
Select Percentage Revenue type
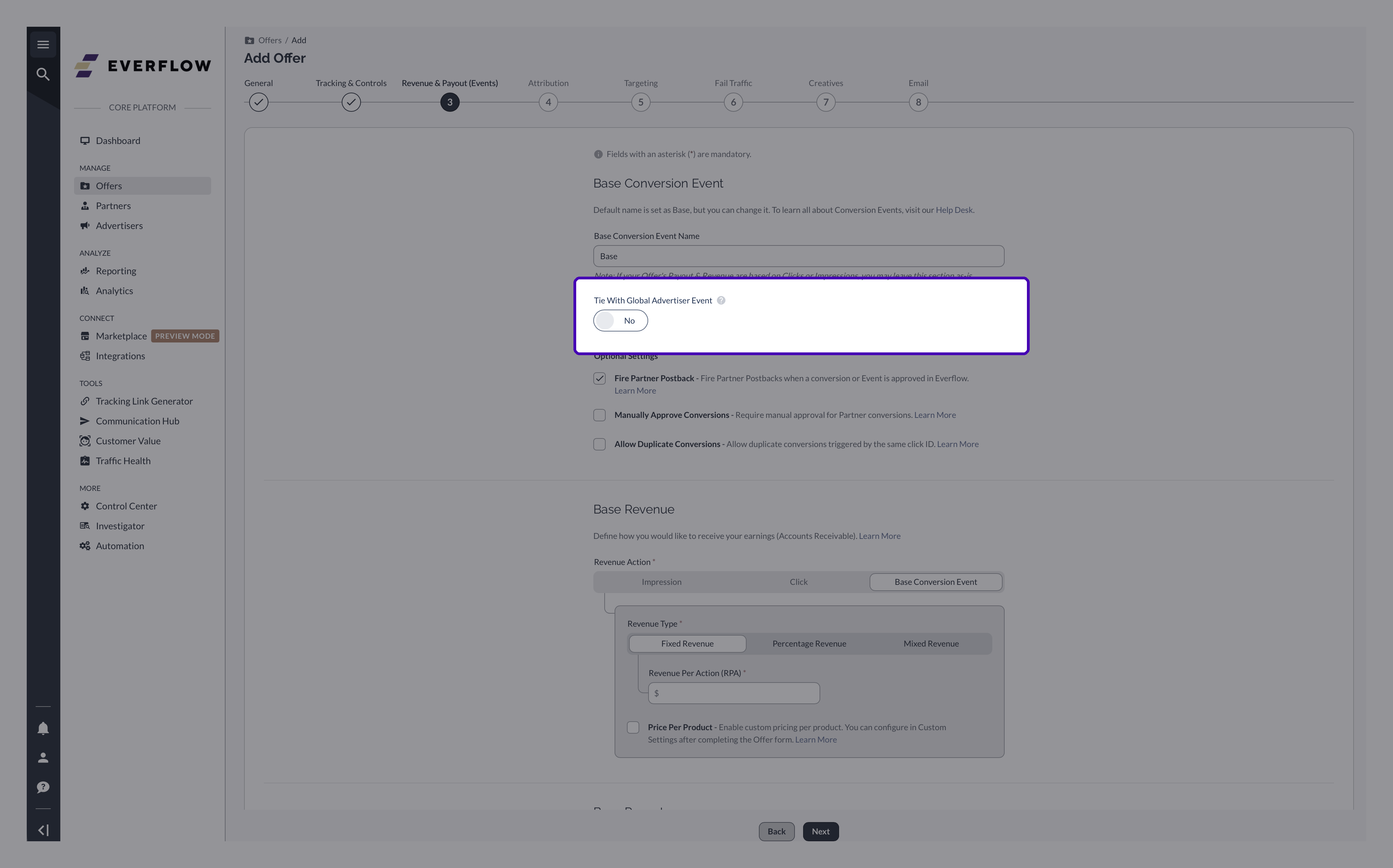coord(809,643)
